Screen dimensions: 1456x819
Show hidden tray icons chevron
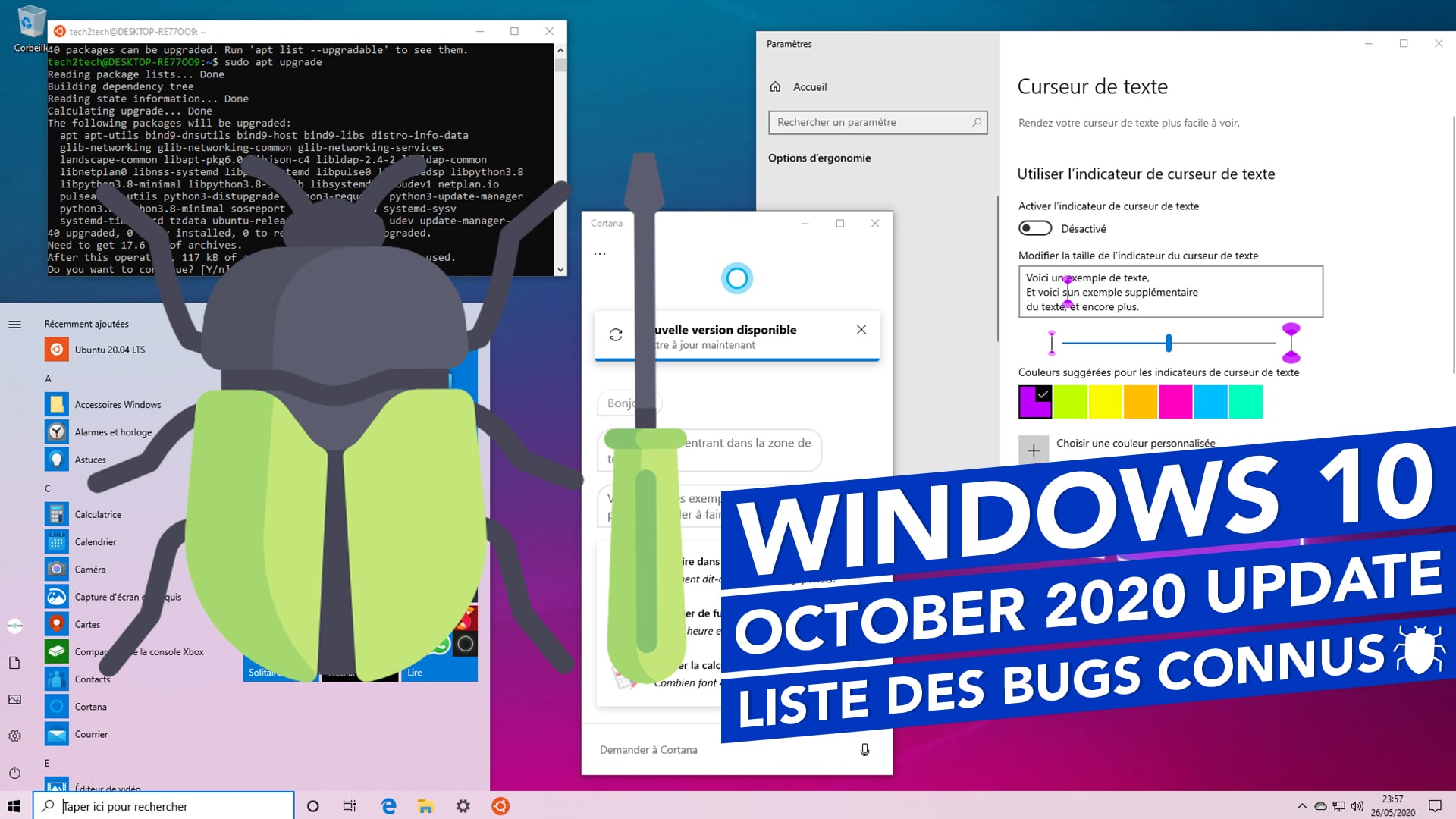pyautogui.click(x=1301, y=806)
